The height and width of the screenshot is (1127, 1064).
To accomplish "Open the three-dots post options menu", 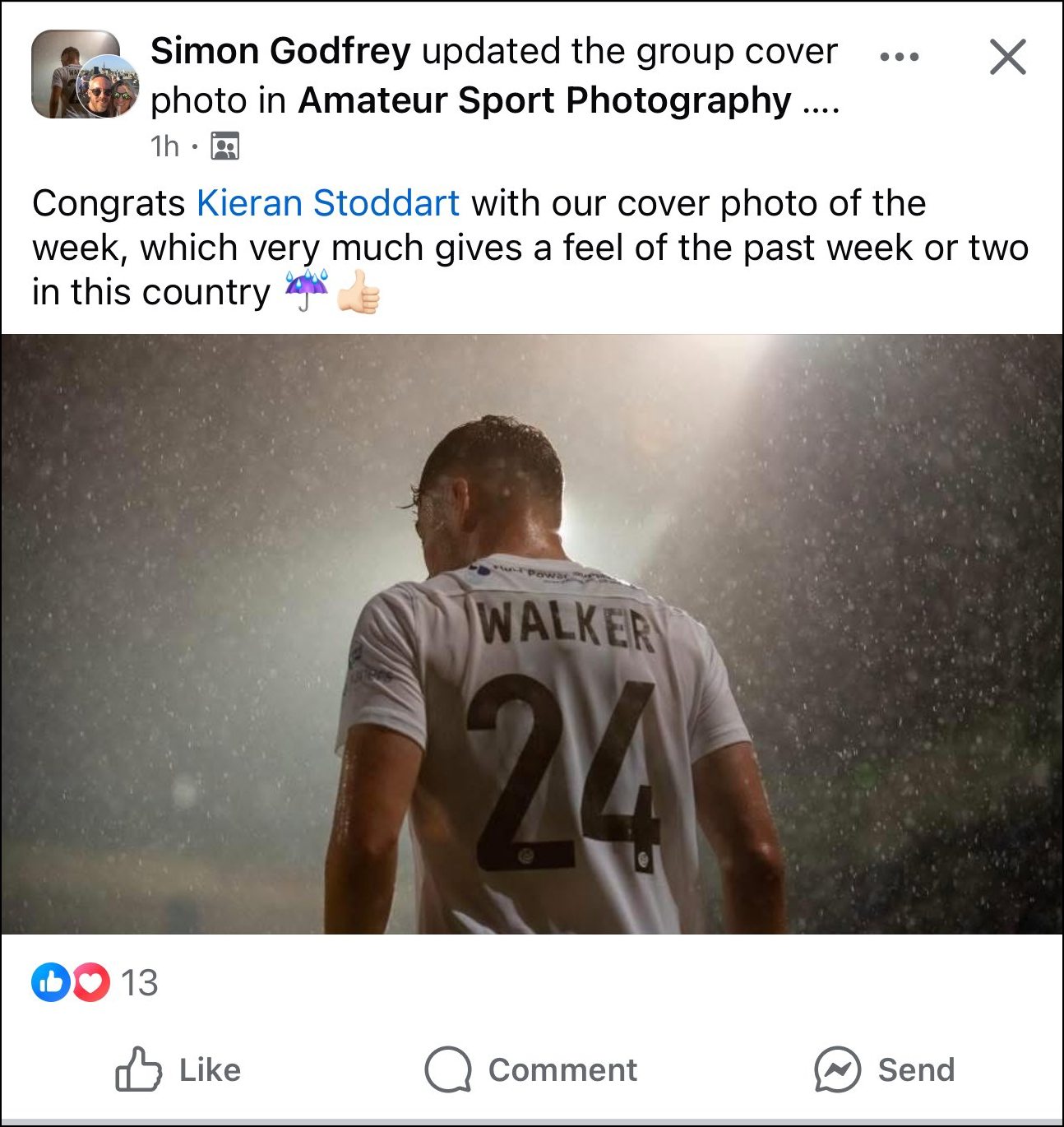I will point(899,57).
